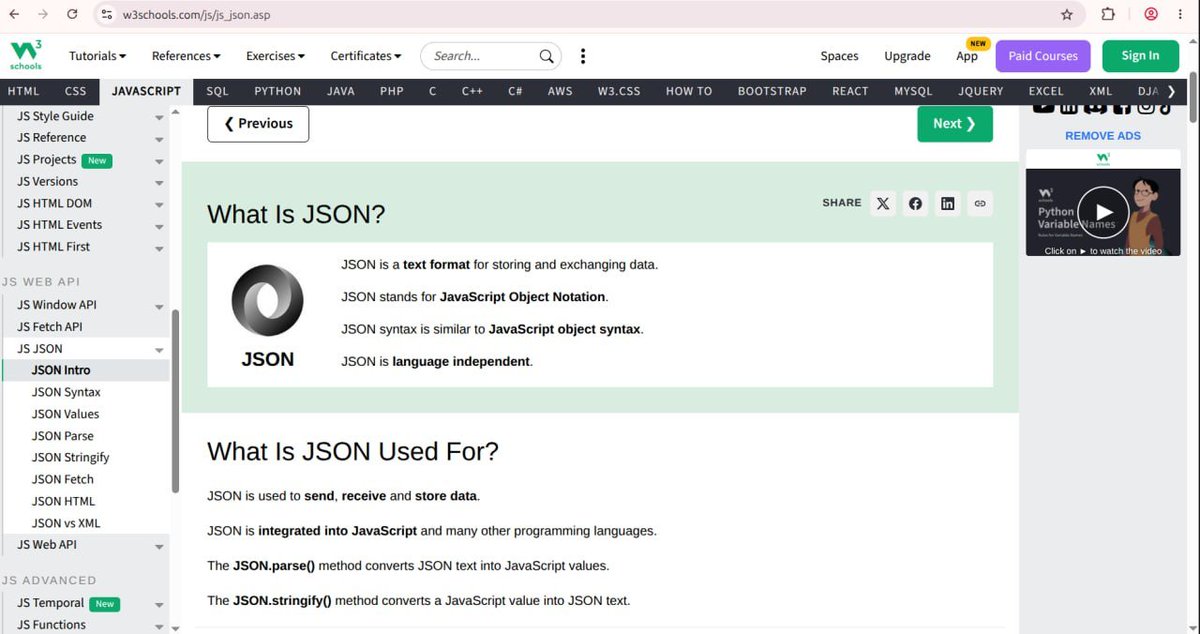Click the Sign In button
1200x634 pixels.
(x=1140, y=56)
